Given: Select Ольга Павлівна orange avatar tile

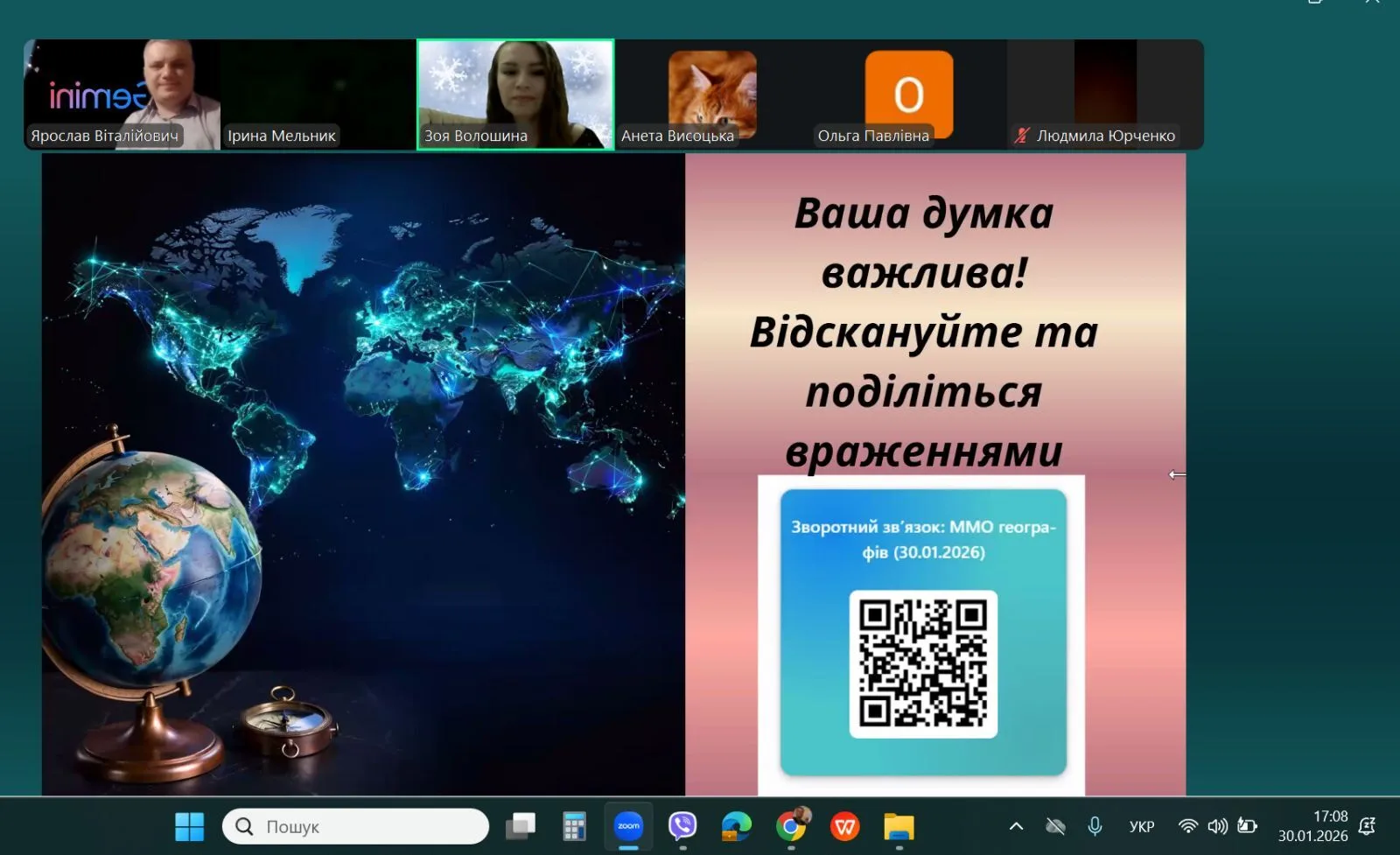Looking at the screenshot, I should [909, 95].
